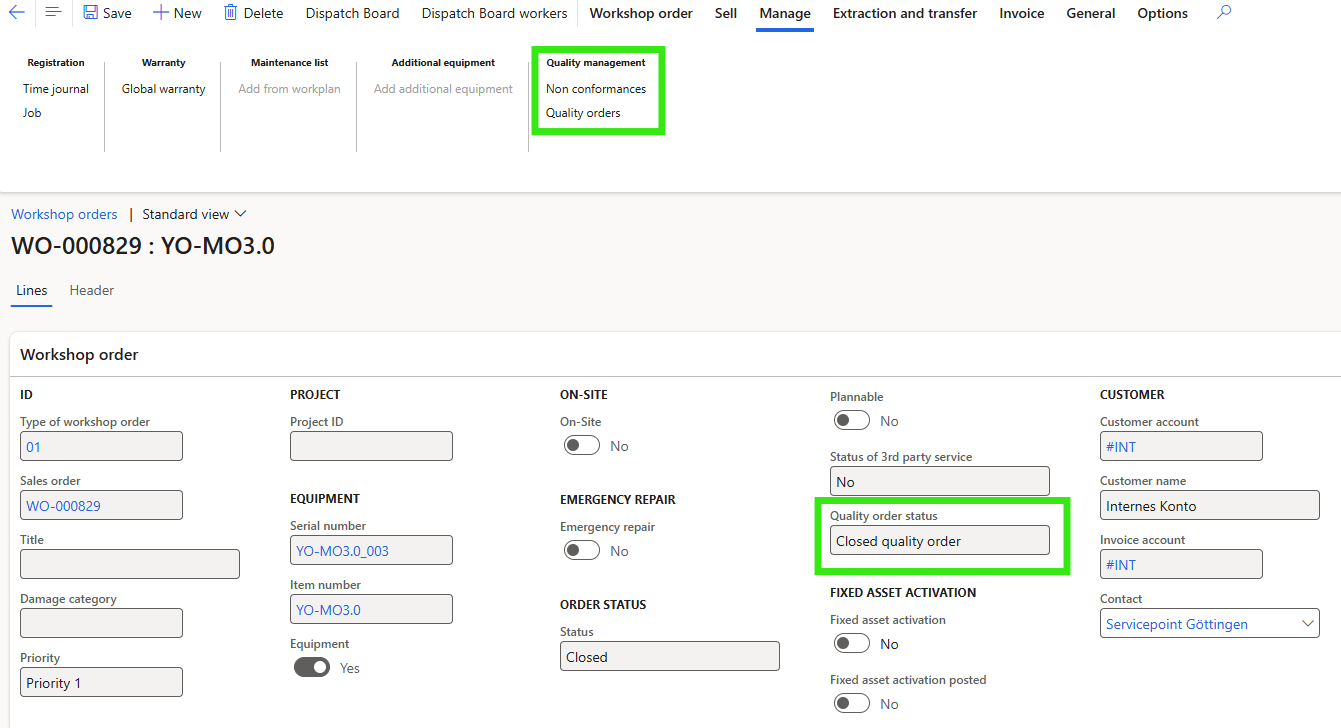Toggle off the Equipment switch
This screenshot has height=728, width=1341.
coord(311,667)
